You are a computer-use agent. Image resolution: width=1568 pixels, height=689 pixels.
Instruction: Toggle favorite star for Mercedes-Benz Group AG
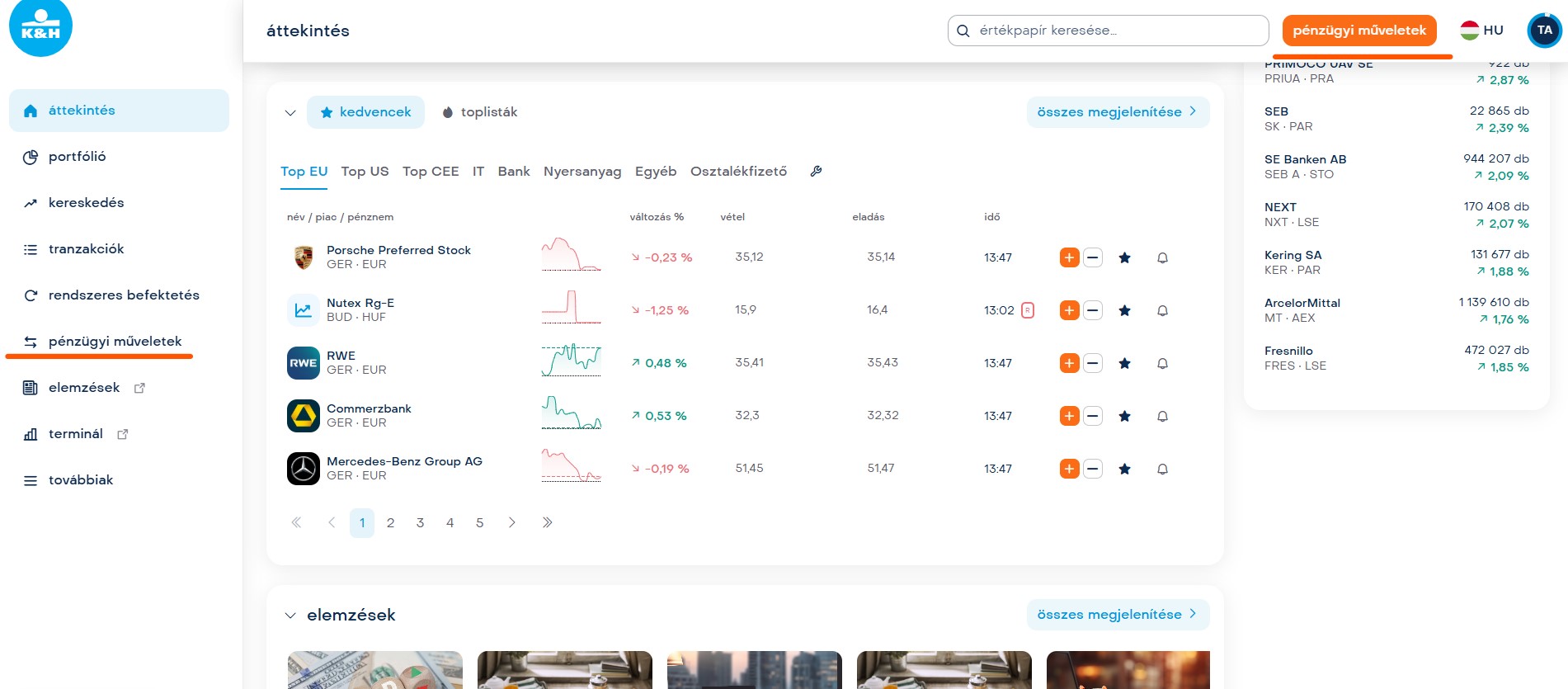(1124, 469)
